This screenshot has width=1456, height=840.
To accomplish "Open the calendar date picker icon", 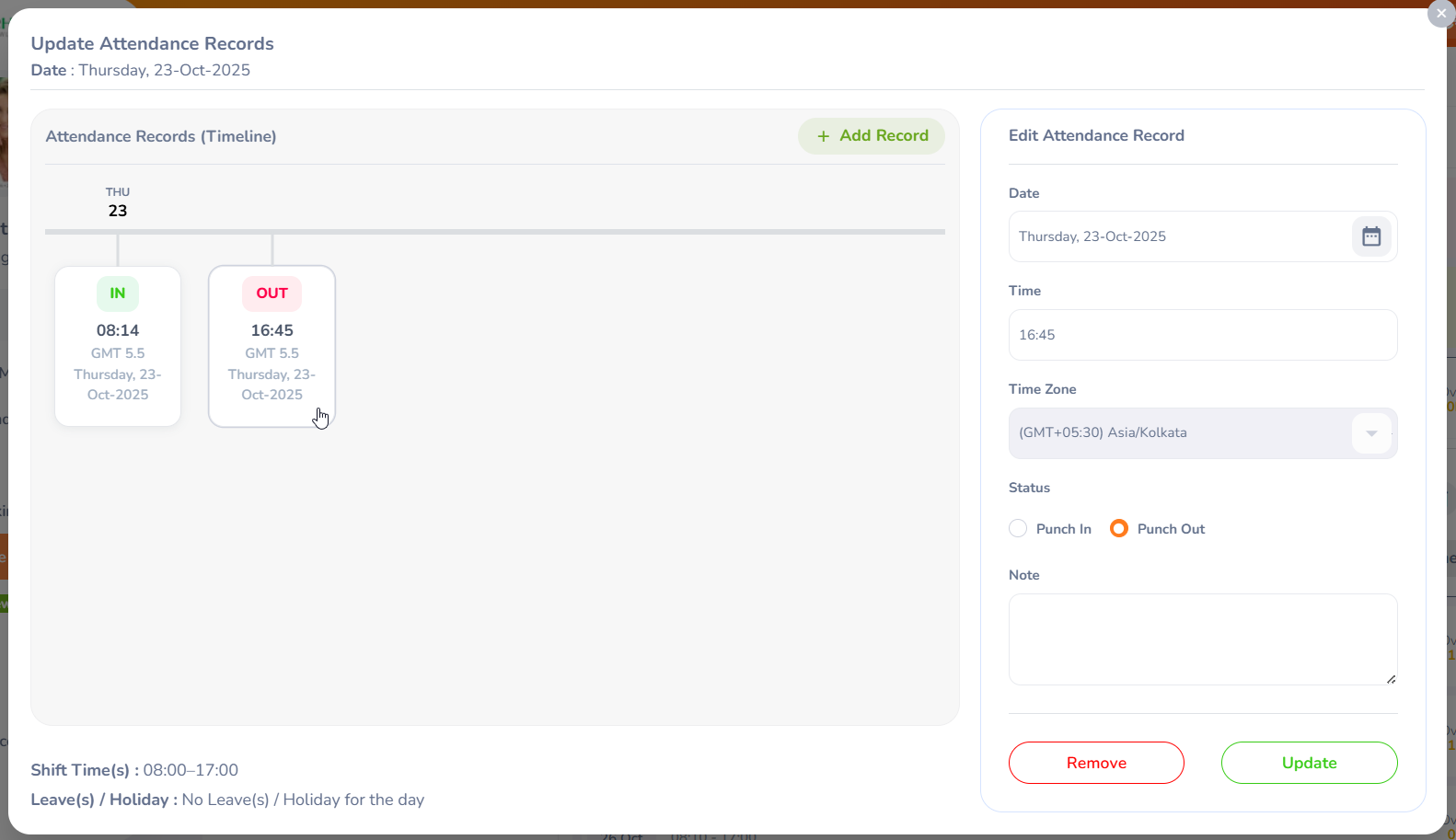I will 1371,236.
